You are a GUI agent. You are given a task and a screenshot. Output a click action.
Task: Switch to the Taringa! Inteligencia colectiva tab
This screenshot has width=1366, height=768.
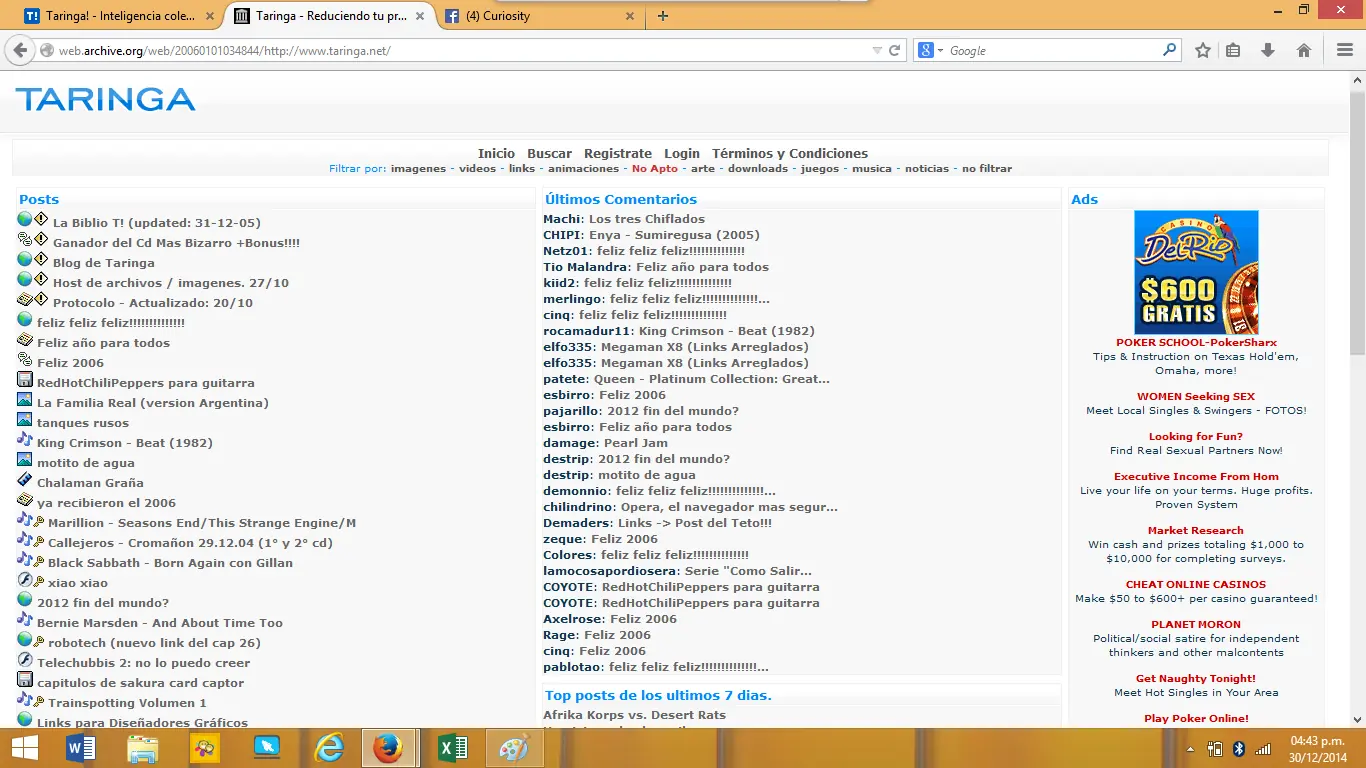click(x=120, y=16)
